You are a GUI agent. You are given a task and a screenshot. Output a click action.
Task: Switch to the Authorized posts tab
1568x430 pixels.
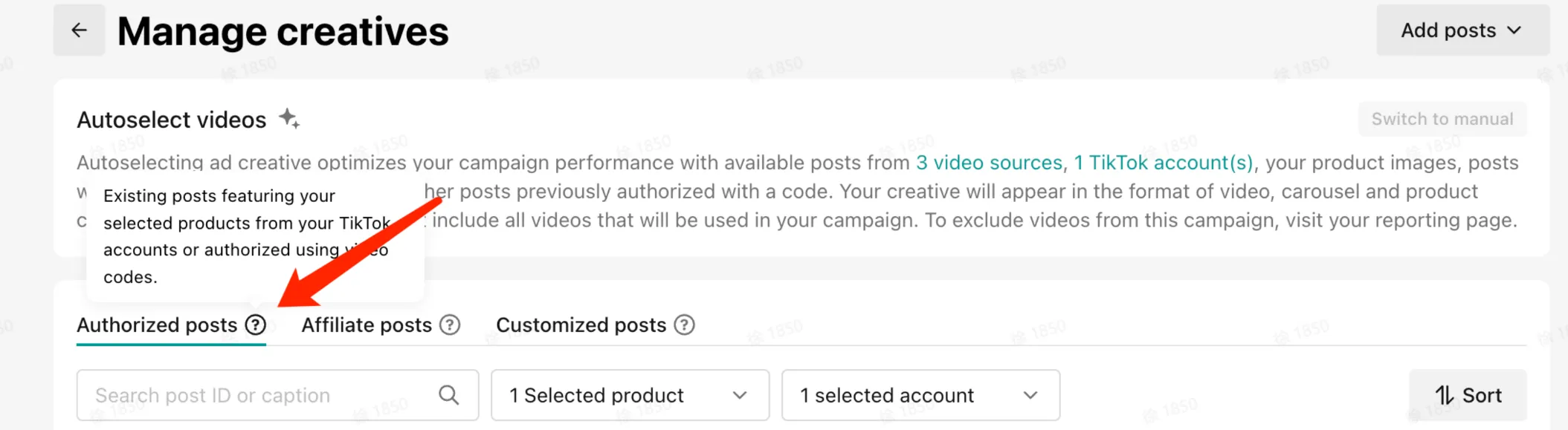157,325
